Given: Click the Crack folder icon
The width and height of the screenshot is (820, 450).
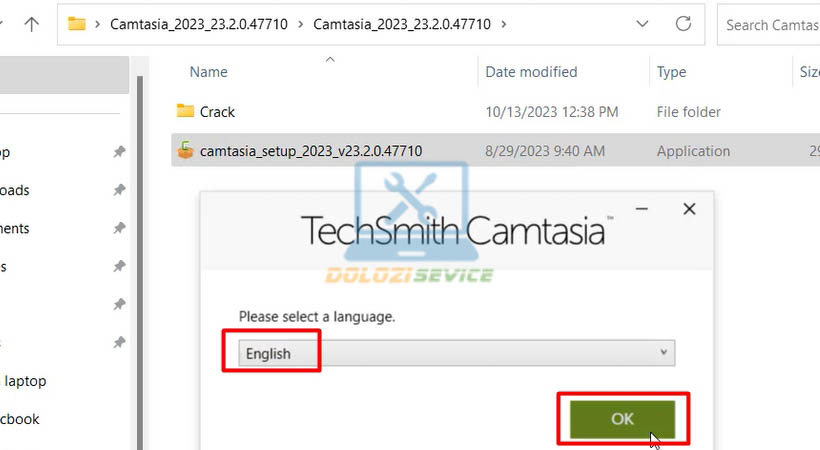Looking at the screenshot, I should 185,110.
